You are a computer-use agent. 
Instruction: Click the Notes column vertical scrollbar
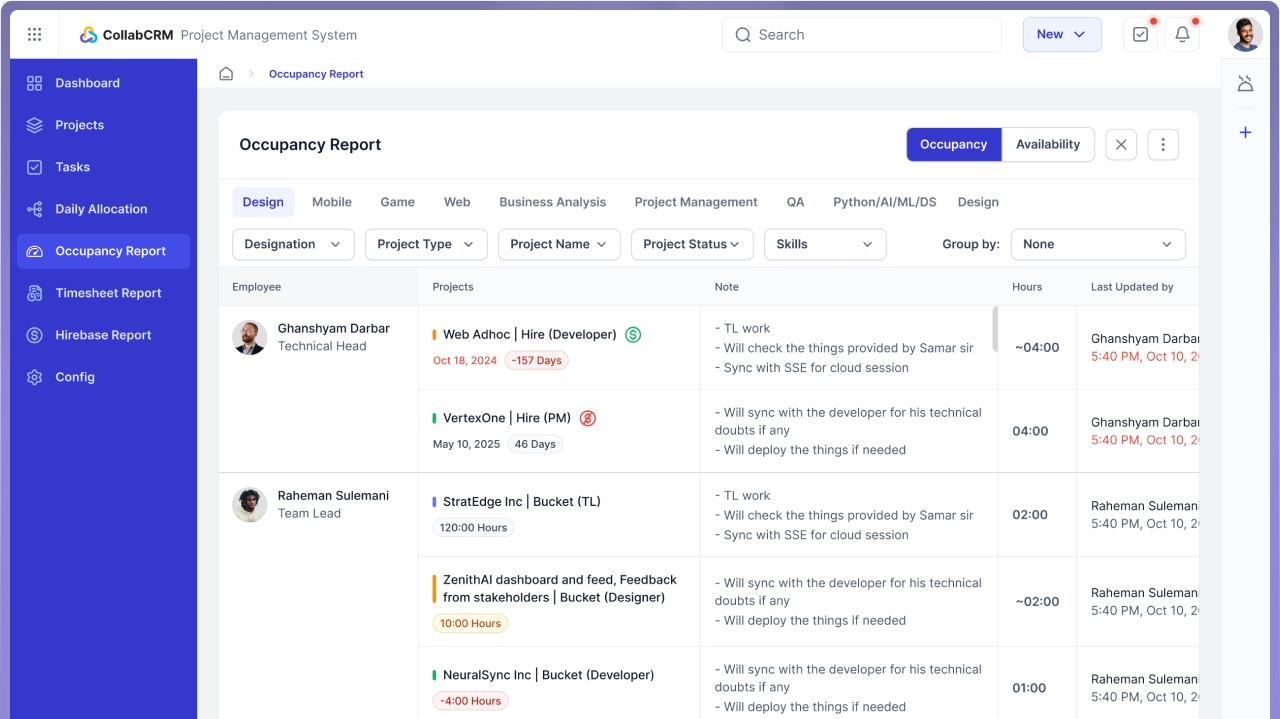pyautogui.click(x=994, y=330)
